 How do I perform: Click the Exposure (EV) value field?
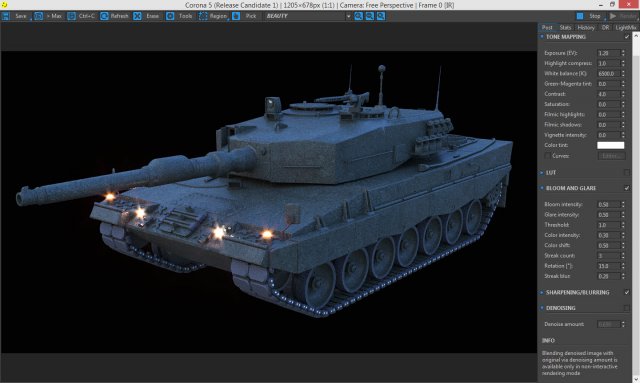point(609,53)
